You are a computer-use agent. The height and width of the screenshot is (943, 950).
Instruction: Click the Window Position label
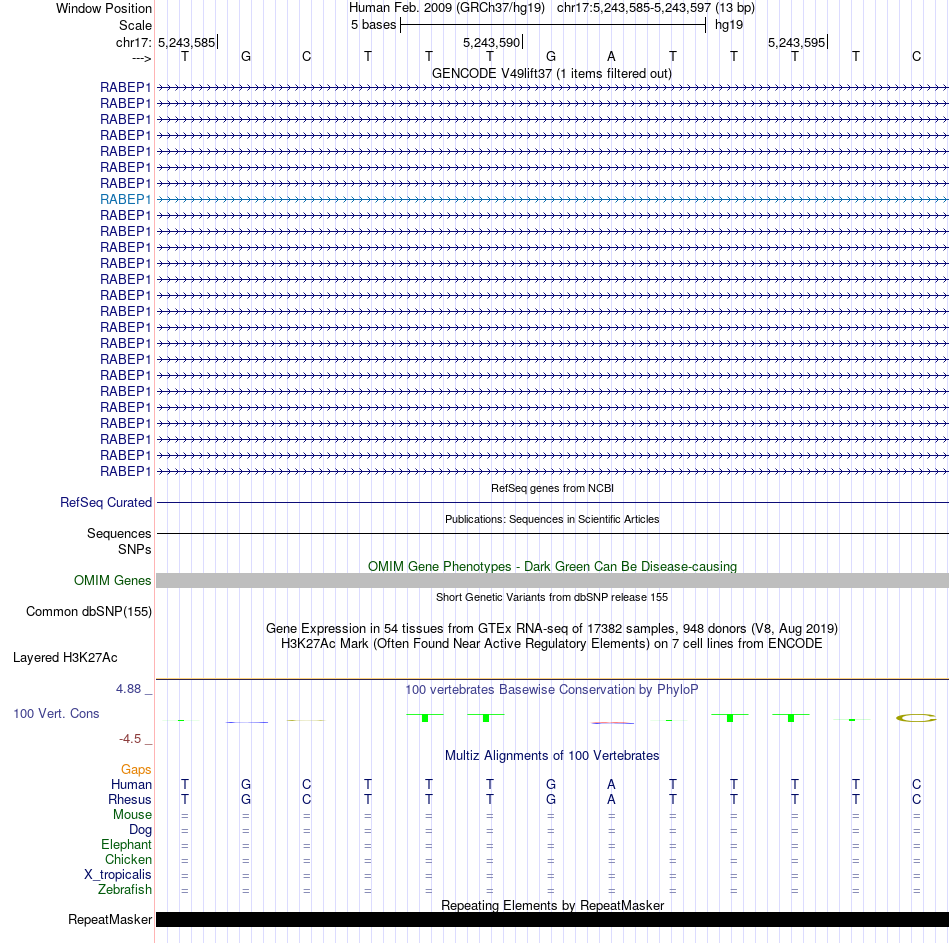click(x=104, y=8)
